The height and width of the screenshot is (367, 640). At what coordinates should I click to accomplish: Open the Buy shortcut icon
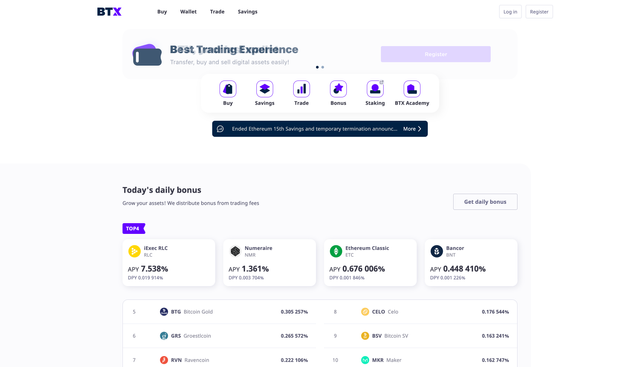pos(228,89)
